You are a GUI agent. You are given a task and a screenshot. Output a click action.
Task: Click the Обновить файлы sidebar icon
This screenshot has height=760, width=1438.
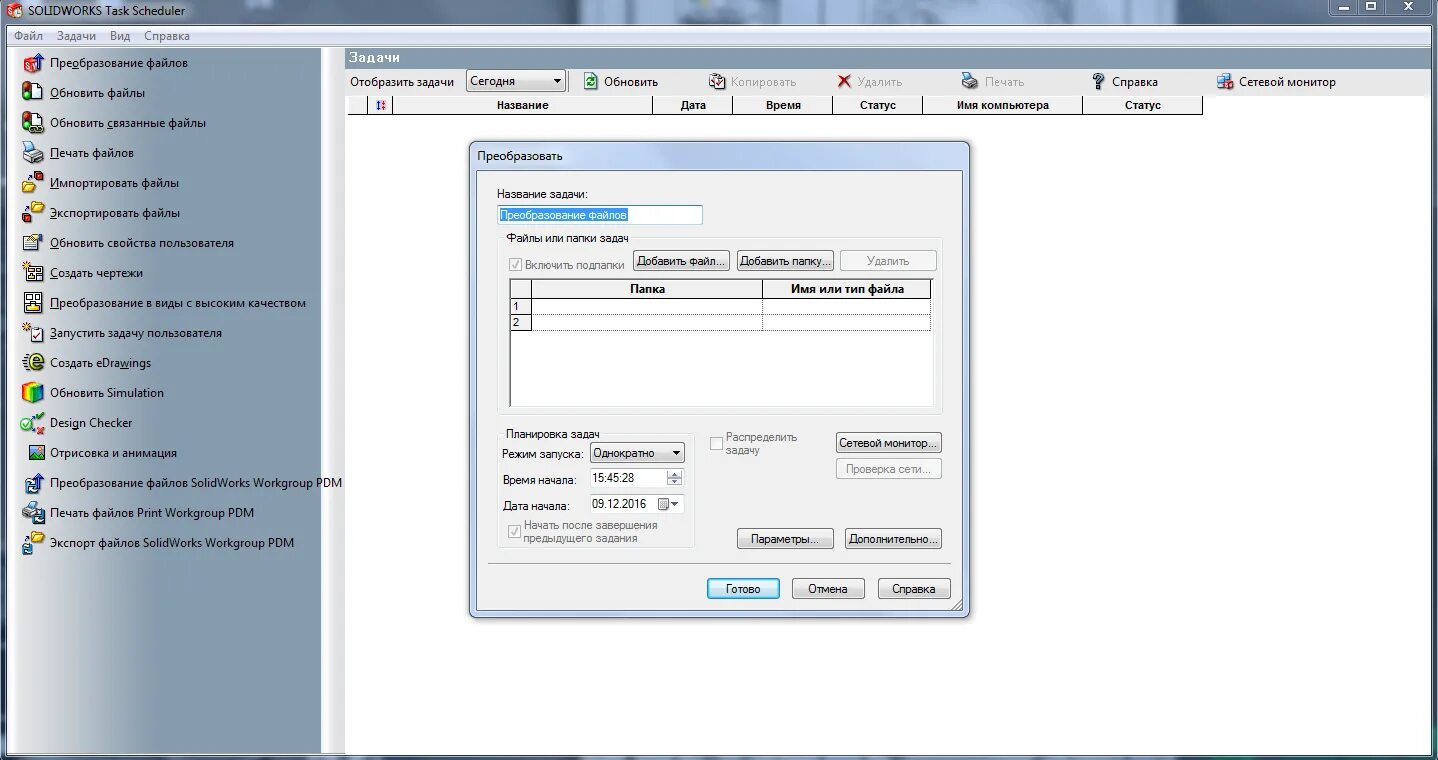(x=33, y=93)
